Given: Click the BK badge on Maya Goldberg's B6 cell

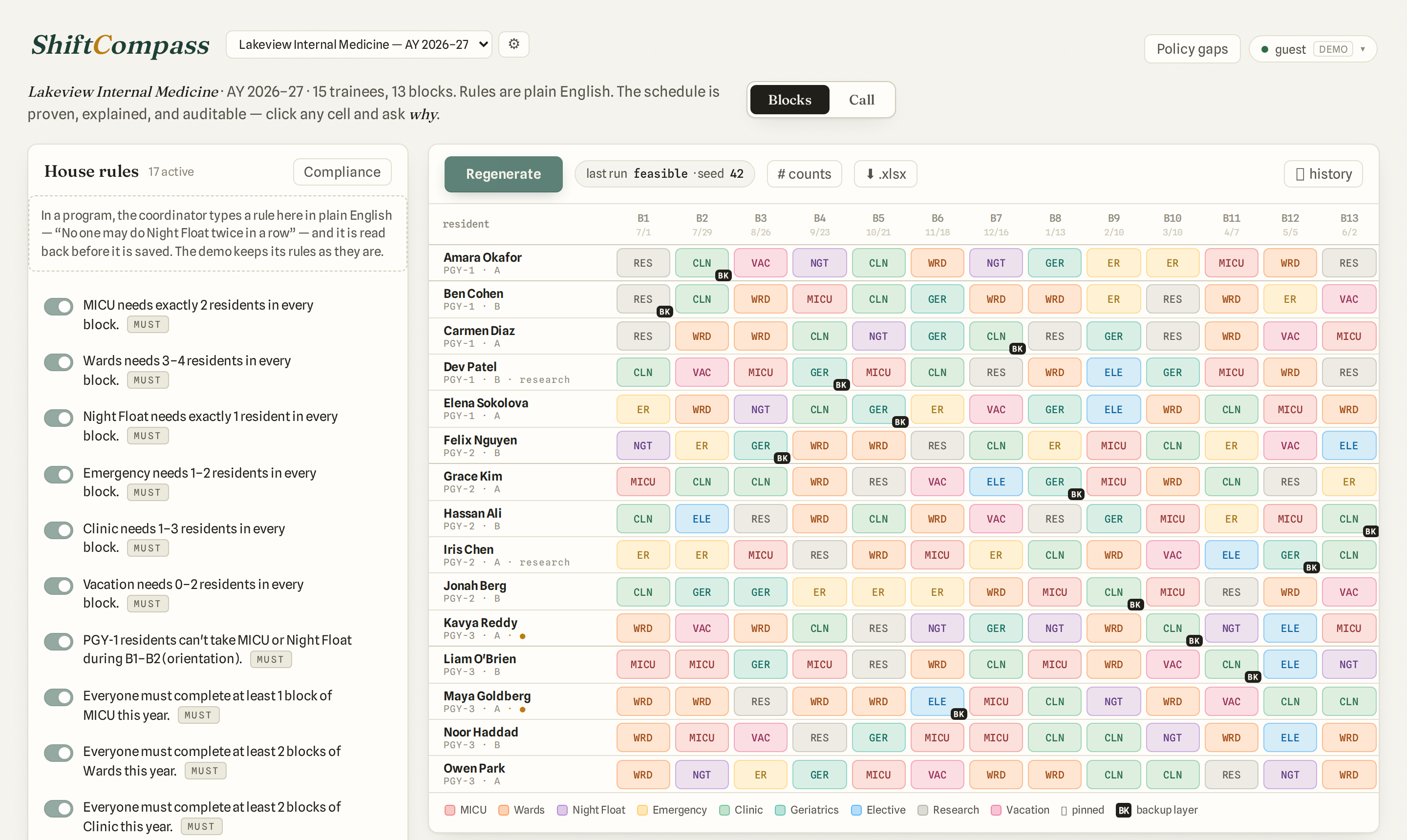Looking at the screenshot, I should pos(959,714).
